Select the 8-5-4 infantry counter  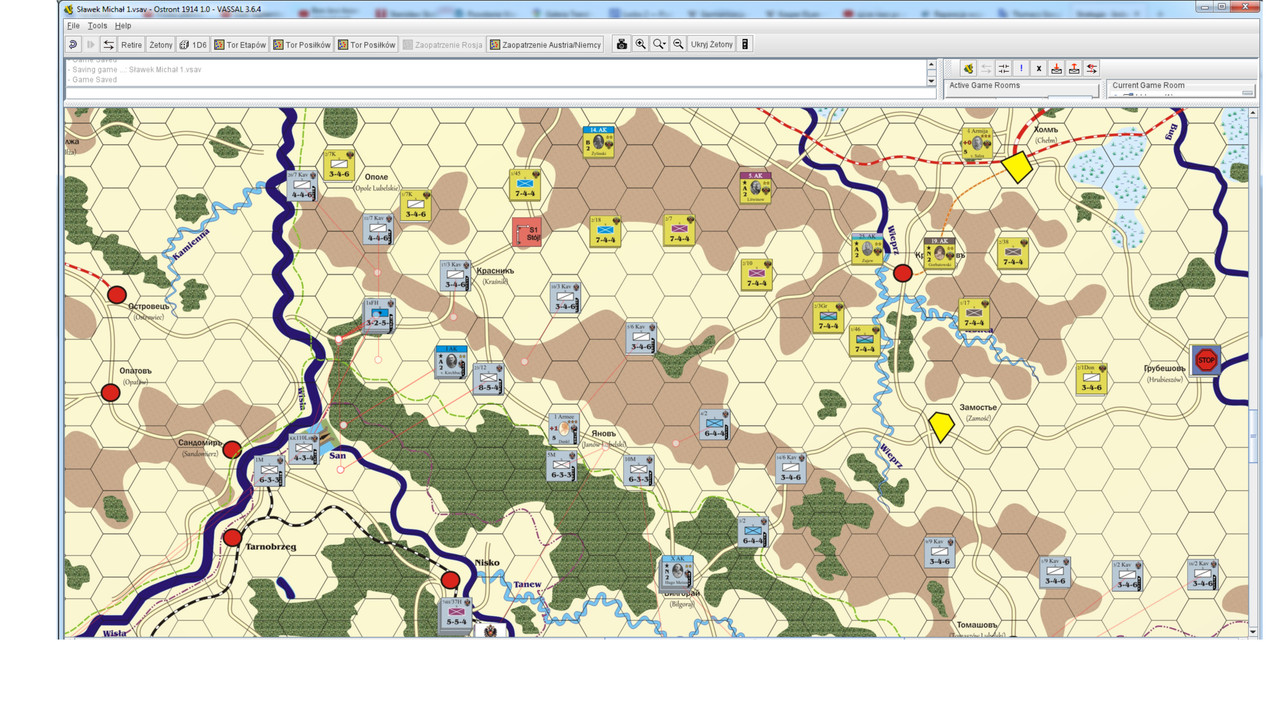click(488, 378)
